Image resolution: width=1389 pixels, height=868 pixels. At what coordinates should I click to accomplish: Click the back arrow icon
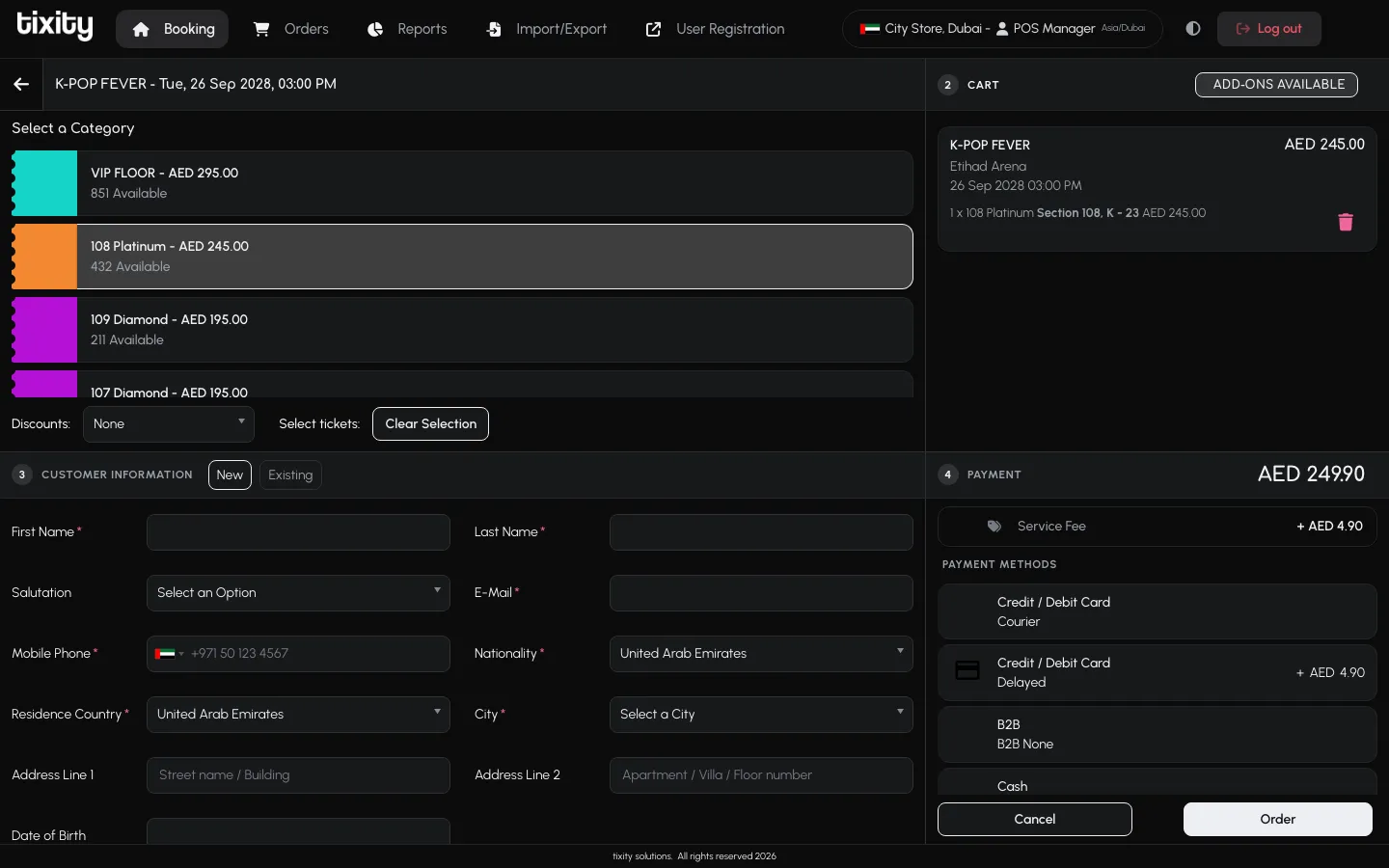21,84
